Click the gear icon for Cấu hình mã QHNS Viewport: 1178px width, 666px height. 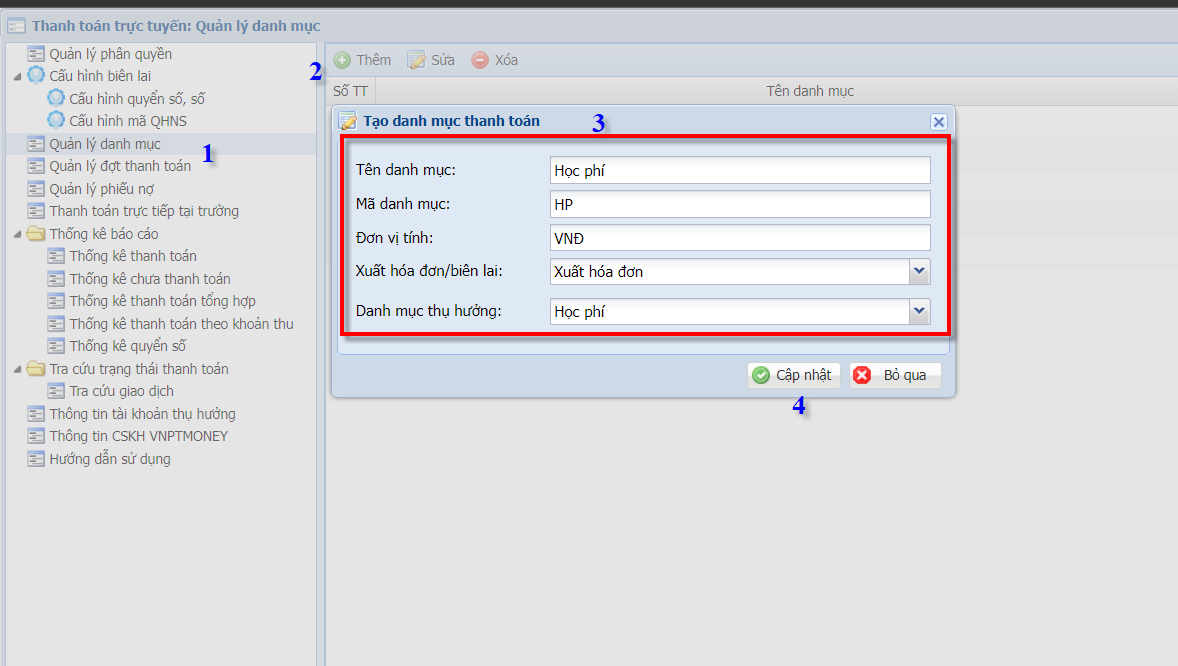tap(56, 121)
